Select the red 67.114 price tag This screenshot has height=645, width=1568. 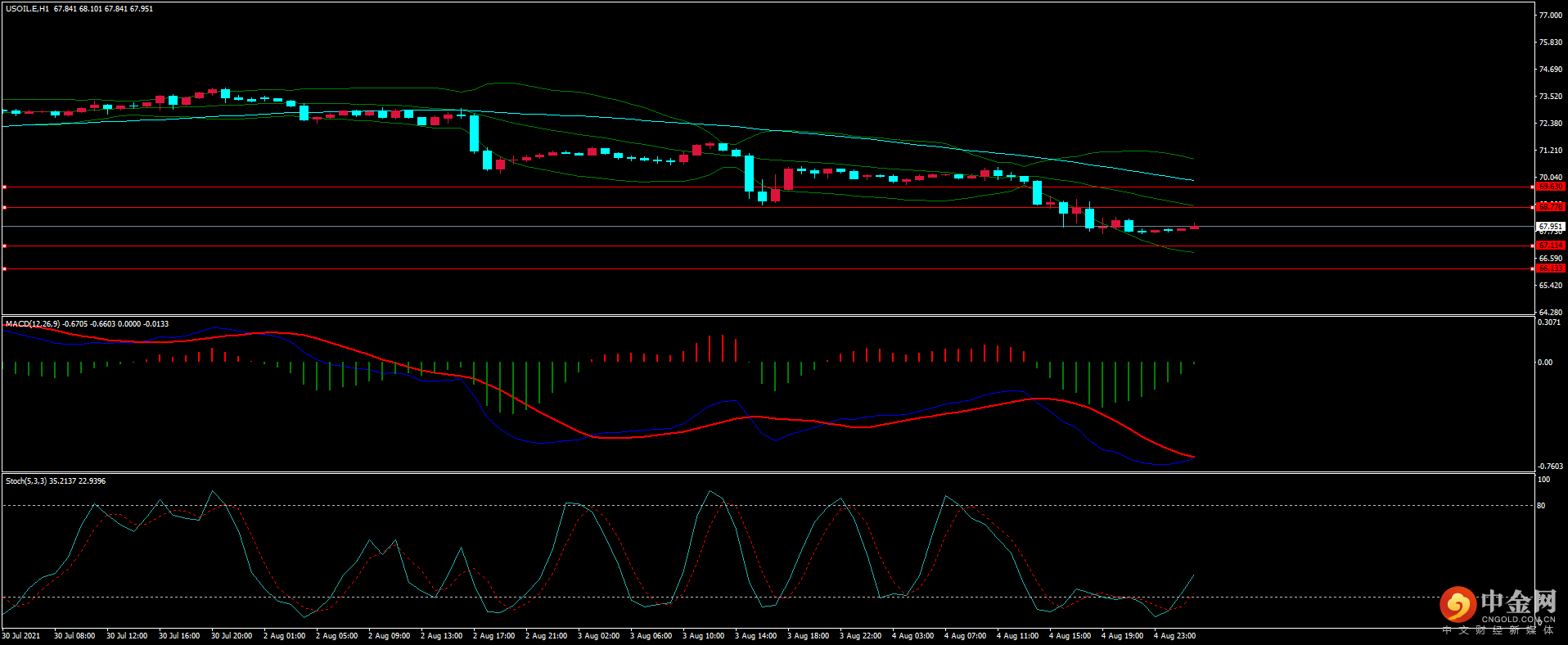click(1551, 246)
